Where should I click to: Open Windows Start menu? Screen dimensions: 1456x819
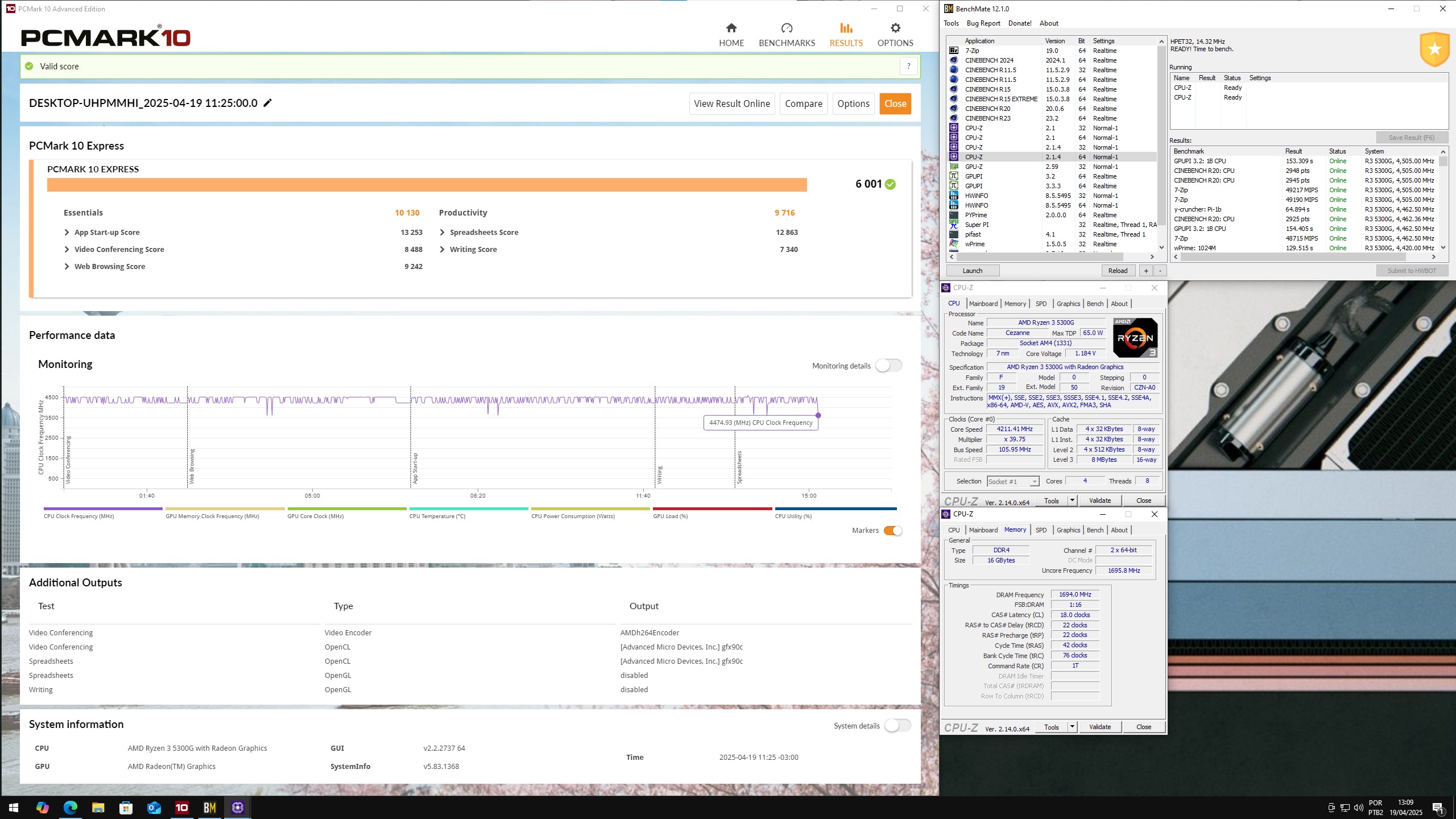tap(14, 807)
